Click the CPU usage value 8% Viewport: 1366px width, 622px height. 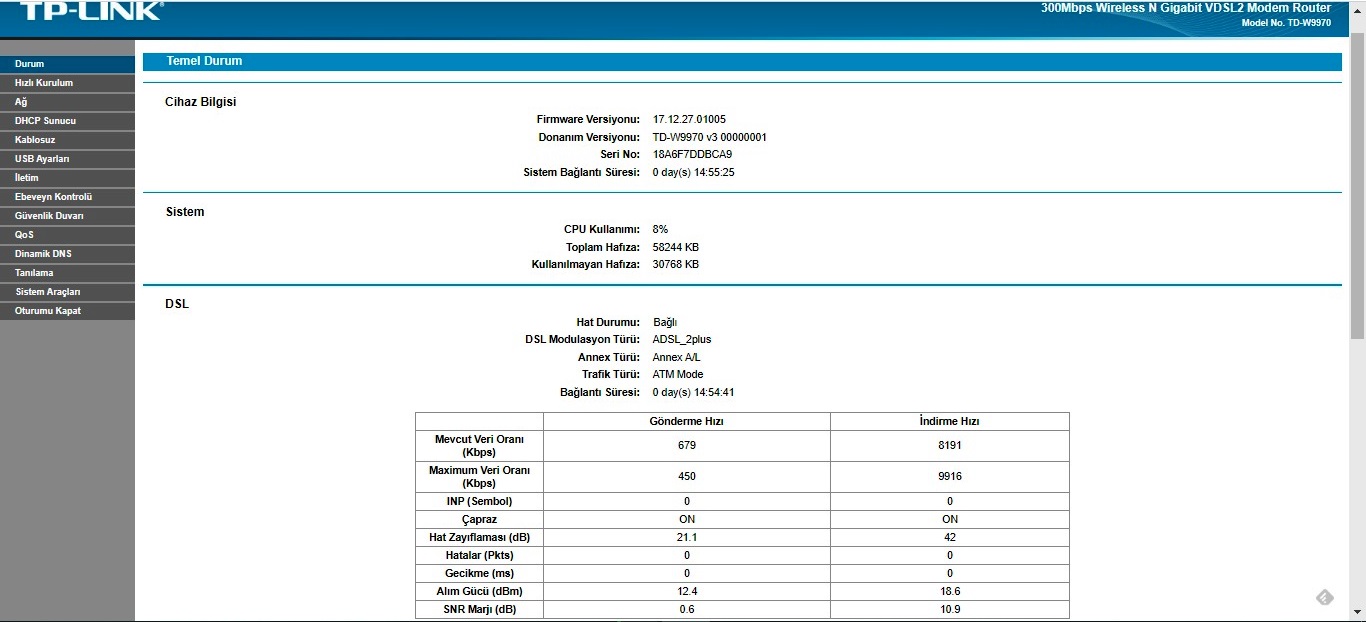coord(660,230)
